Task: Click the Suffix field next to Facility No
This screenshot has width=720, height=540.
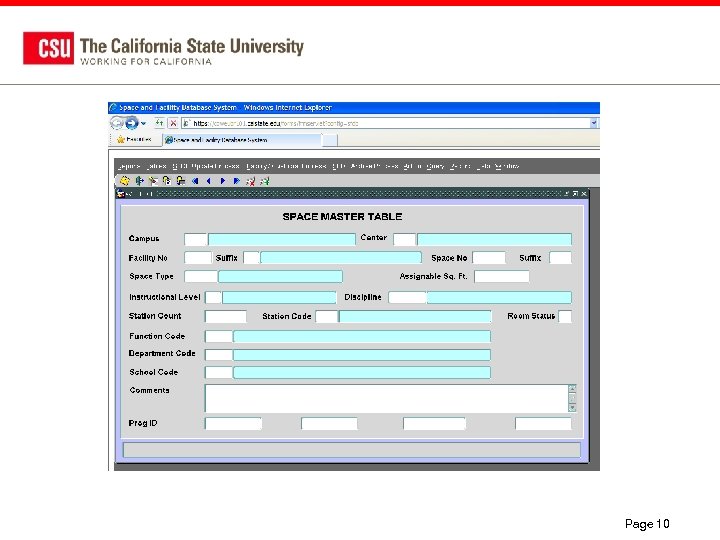Action: [251, 258]
